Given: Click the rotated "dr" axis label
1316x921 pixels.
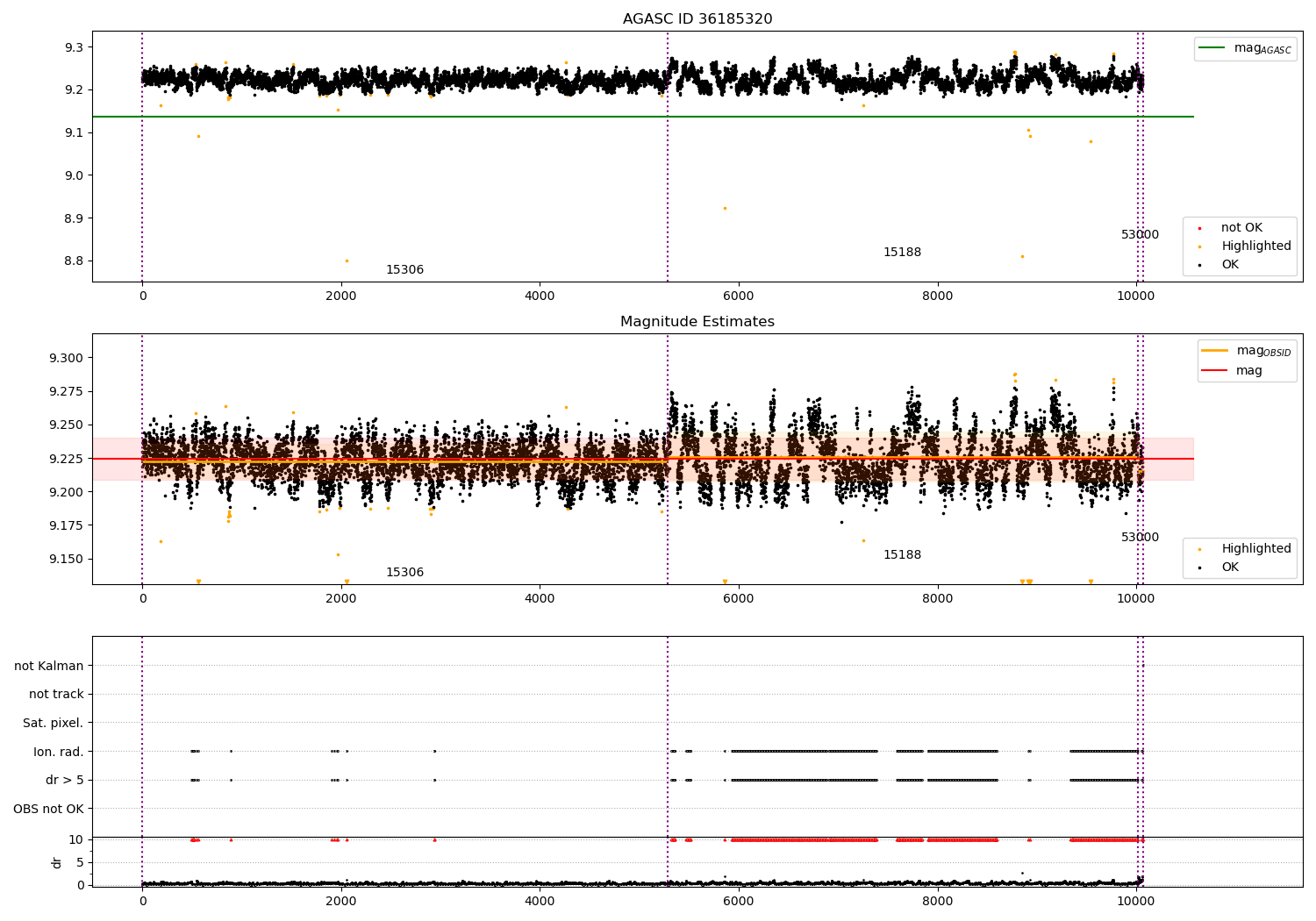Looking at the screenshot, I should (57, 862).
